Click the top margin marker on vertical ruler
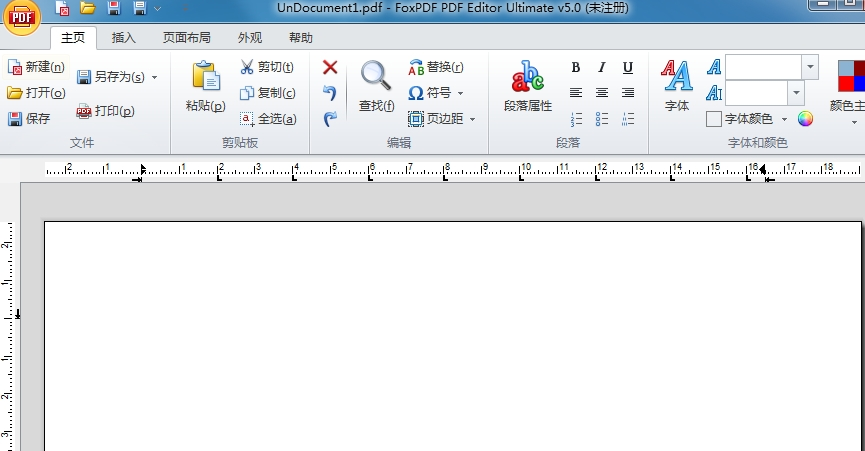Image resolution: width=865 pixels, height=451 pixels. click(x=17, y=314)
